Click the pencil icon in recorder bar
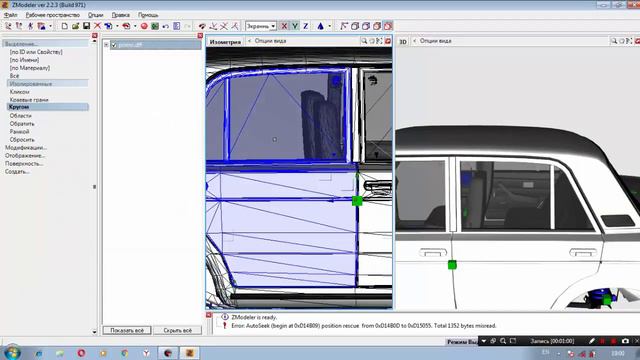Screen dimensions: 640x360 point(591,341)
